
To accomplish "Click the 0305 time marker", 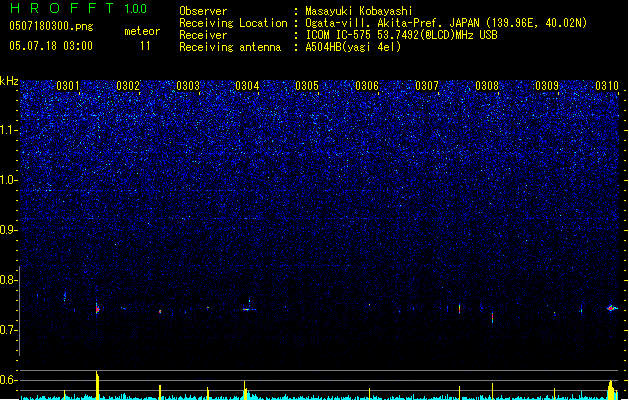I will (x=307, y=86).
